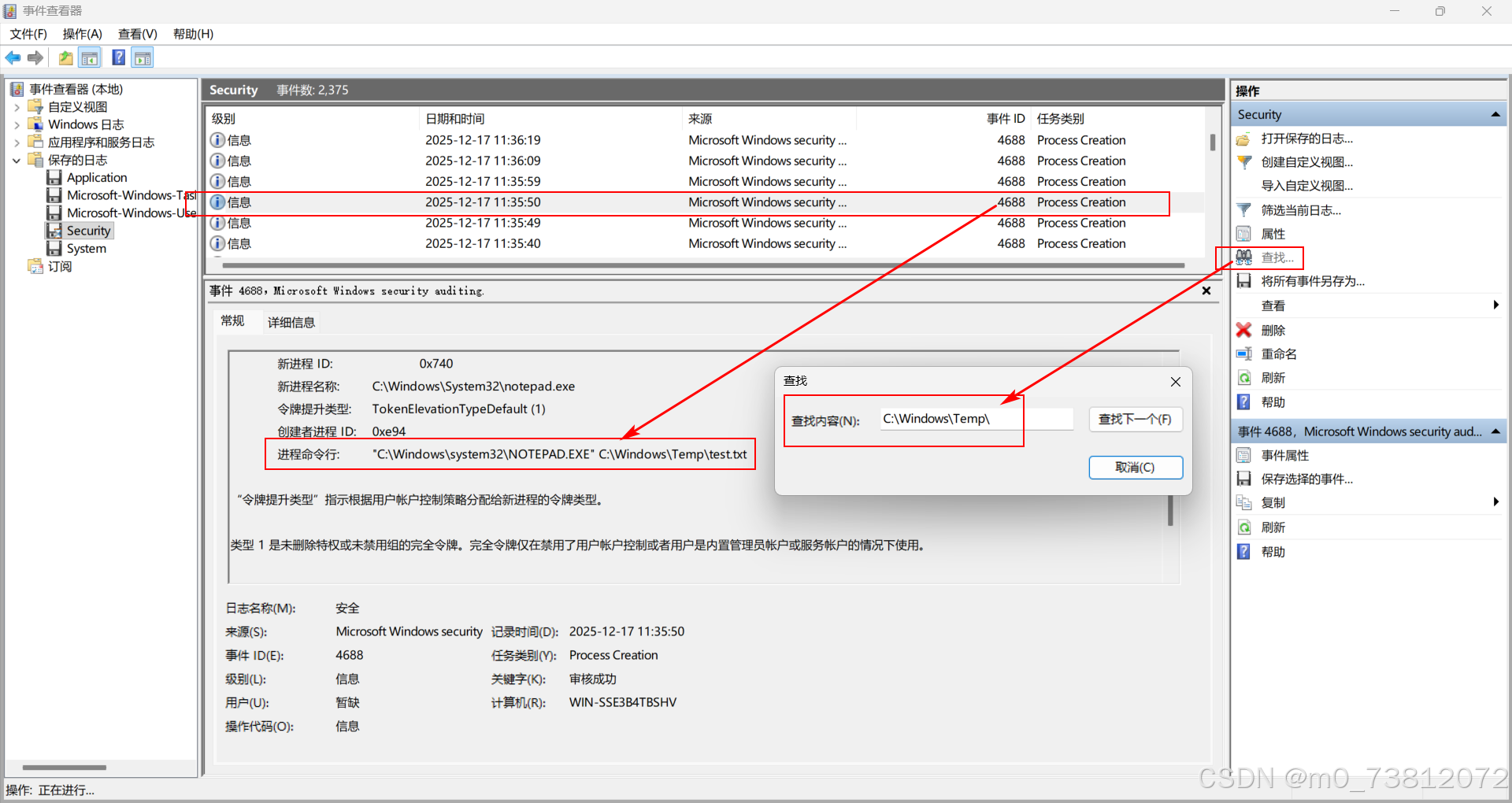The width and height of the screenshot is (1512, 803).
Task: Click the 保存选择的事件 disk icon
Action: pos(1243,479)
